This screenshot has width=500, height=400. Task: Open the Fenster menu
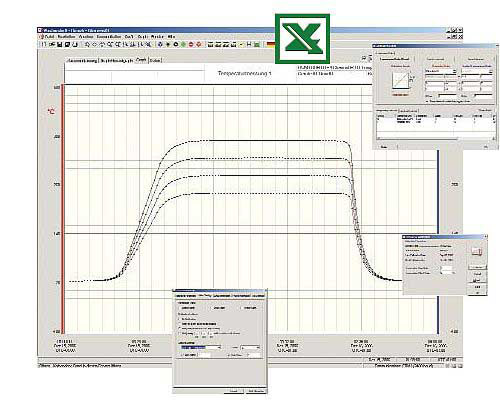(157, 37)
